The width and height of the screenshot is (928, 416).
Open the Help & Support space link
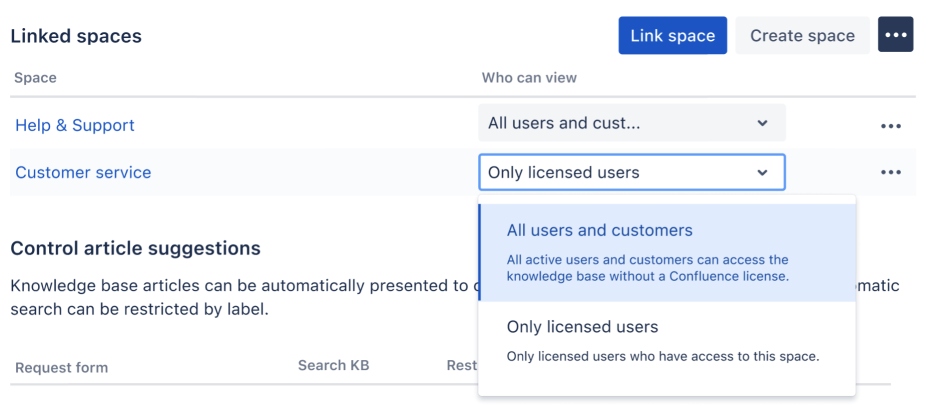(x=75, y=125)
